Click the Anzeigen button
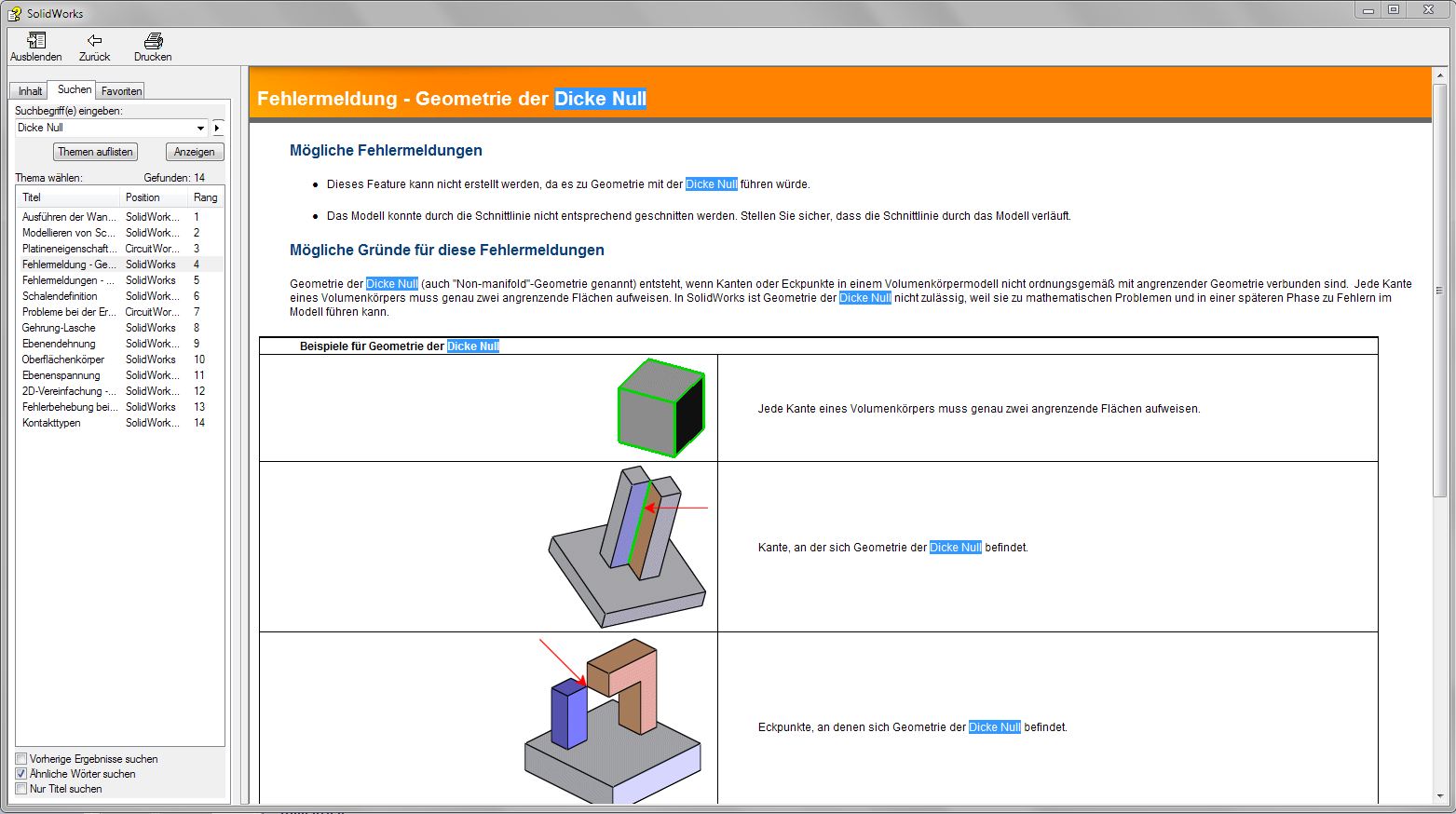Screen dimensions: 1456x814 pos(195,152)
